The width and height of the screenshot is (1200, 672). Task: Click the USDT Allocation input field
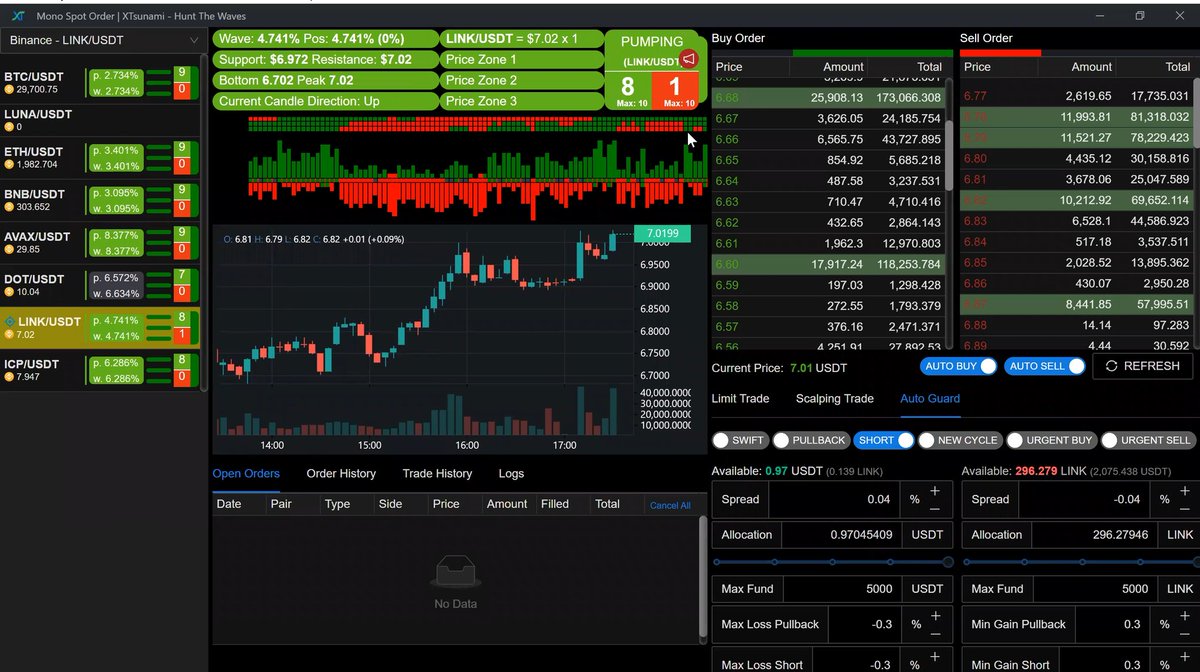click(x=840, y=535)
